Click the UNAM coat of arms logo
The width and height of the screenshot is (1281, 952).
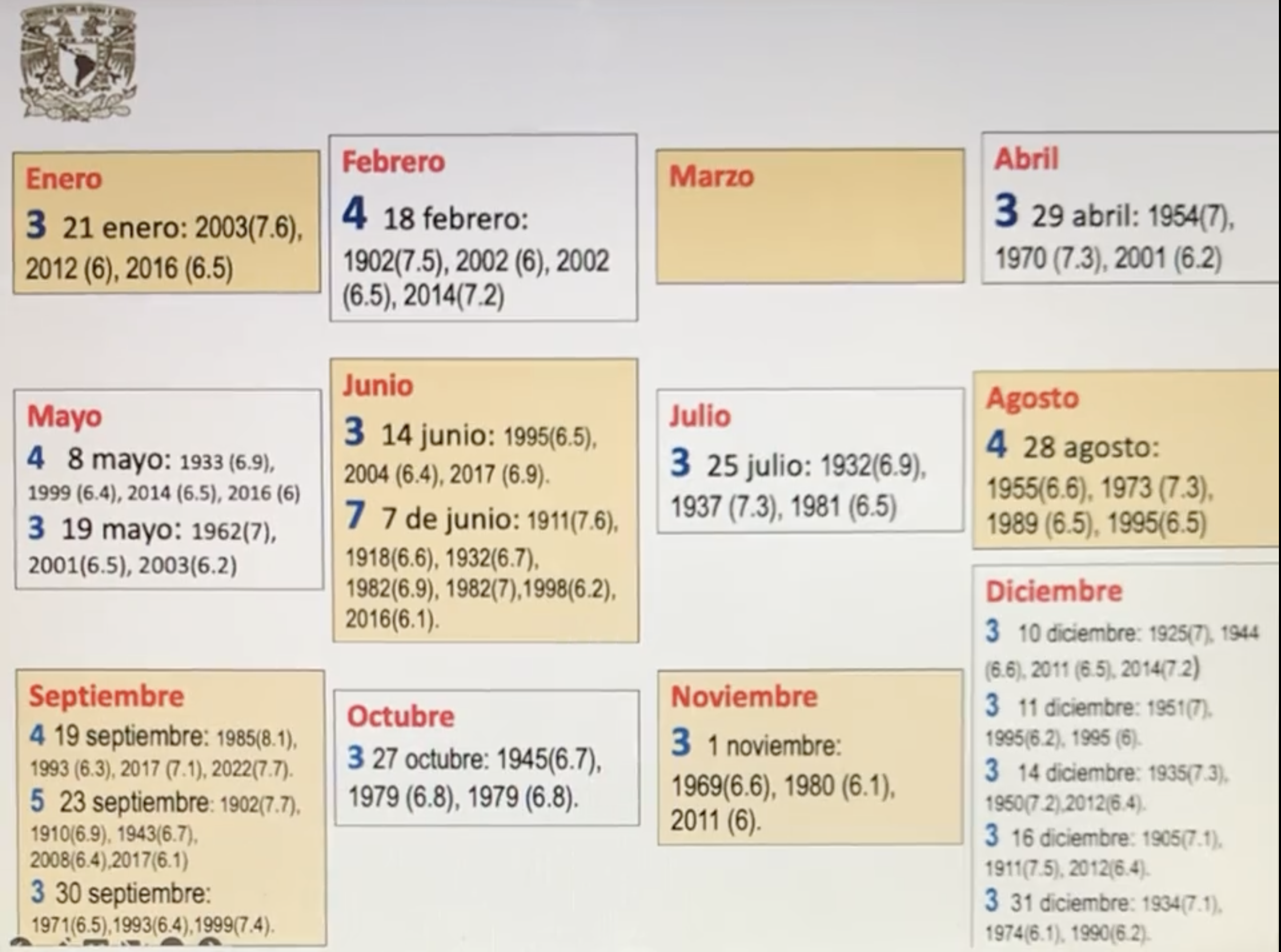coord(78,62)
